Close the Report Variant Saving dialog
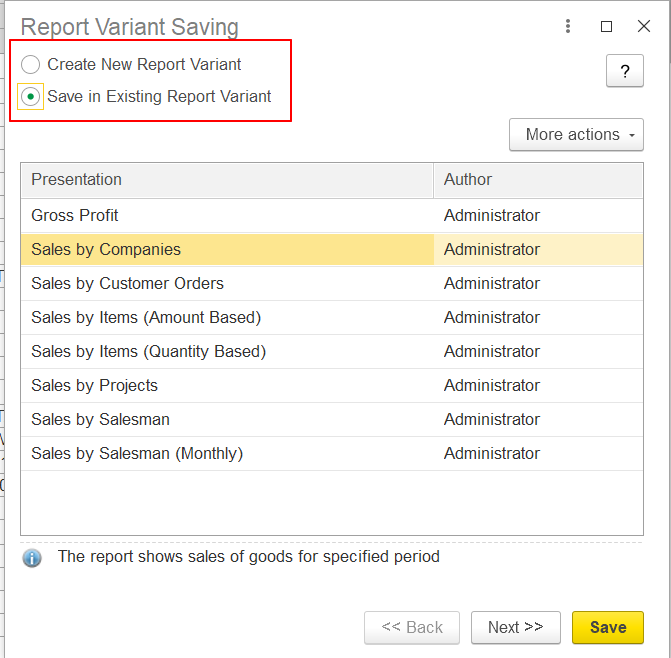This screenshot has width=671, height=658. click(644, 27)
